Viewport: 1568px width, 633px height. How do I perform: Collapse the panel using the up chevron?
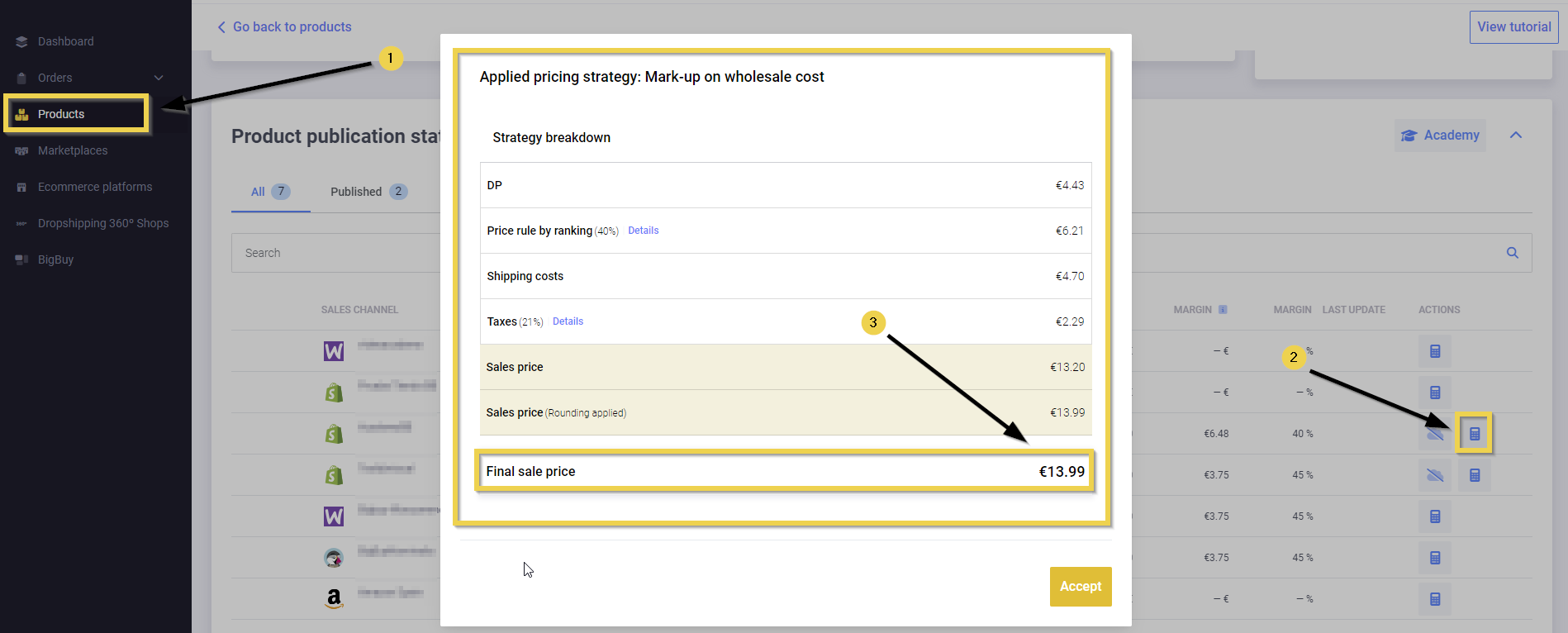tap(1515, 136)
